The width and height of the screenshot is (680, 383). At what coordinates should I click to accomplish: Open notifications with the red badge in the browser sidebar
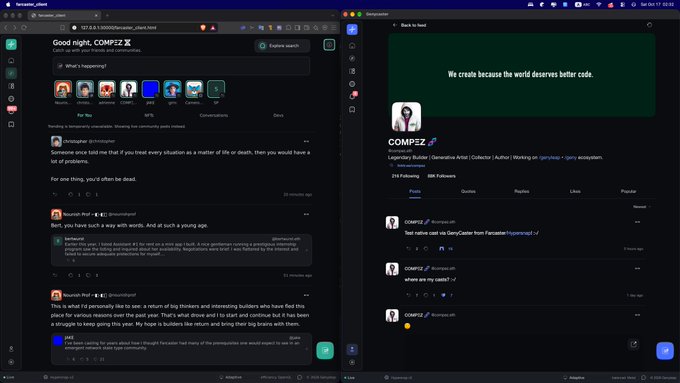pyautogui.click(x=11, y=110)
